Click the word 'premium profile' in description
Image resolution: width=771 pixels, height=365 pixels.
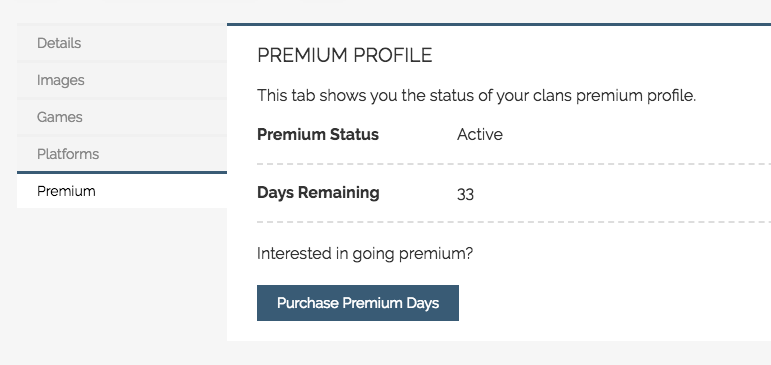click(x=636, y=95)
